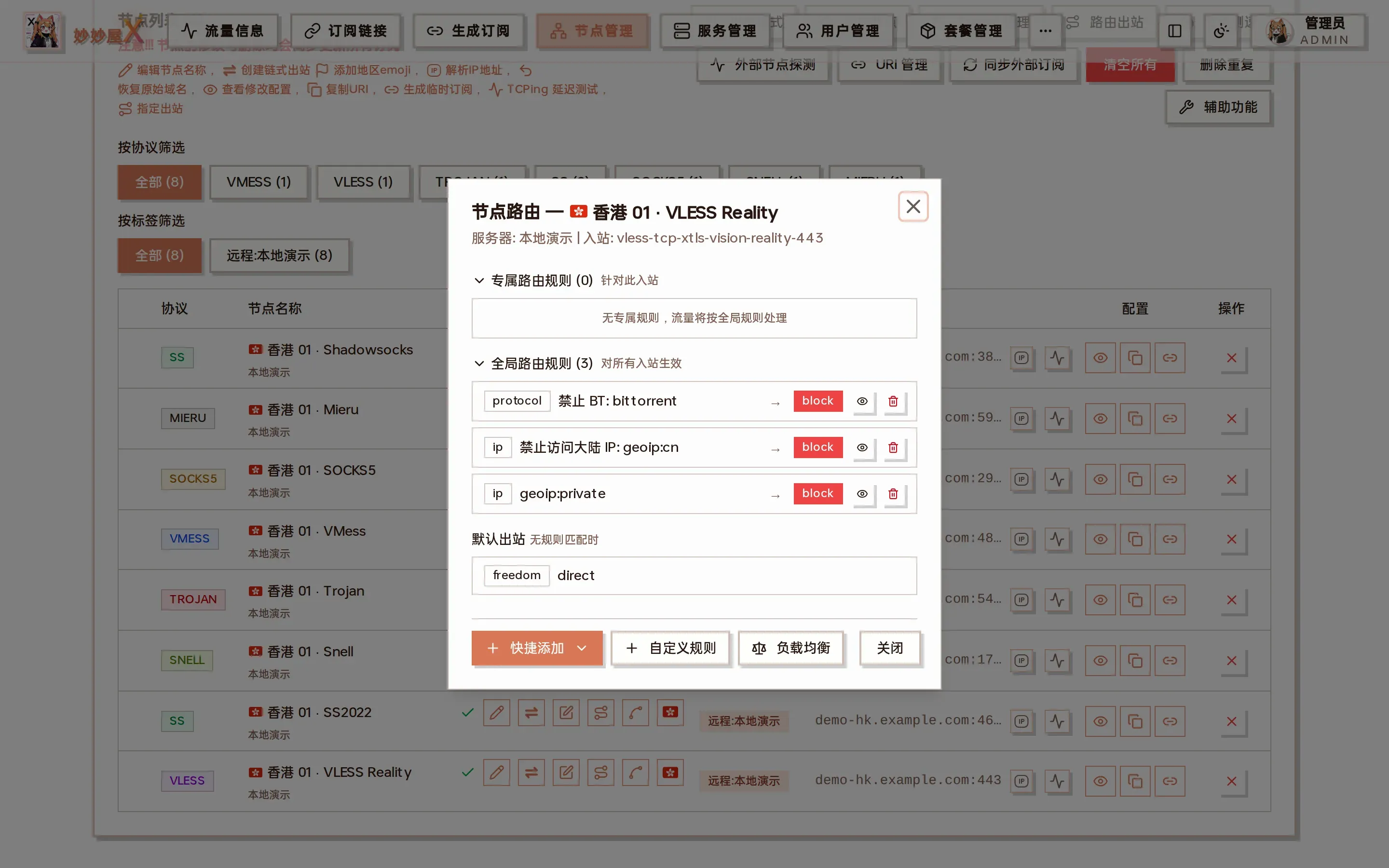Viewport: 1389px width, 868px height.
Task: Edit name of SS2022 node
Action: (x=496, y=712)
